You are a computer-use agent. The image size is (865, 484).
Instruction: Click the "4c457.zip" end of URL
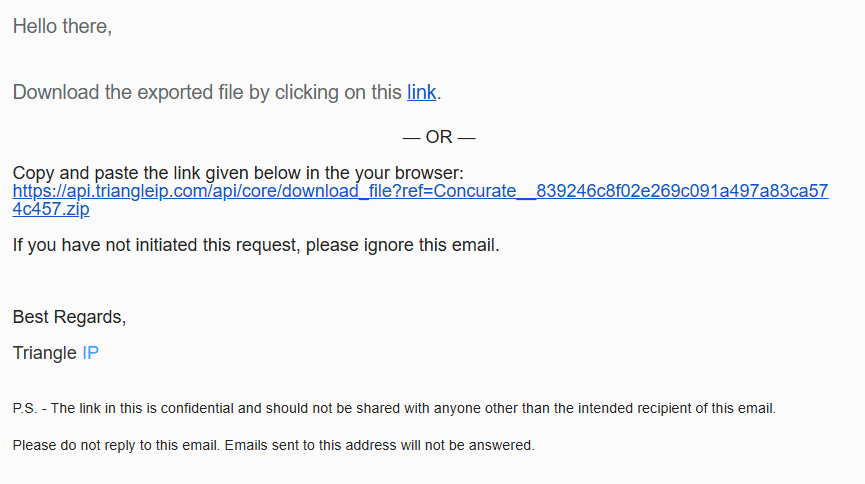click(x=51, y=209)
